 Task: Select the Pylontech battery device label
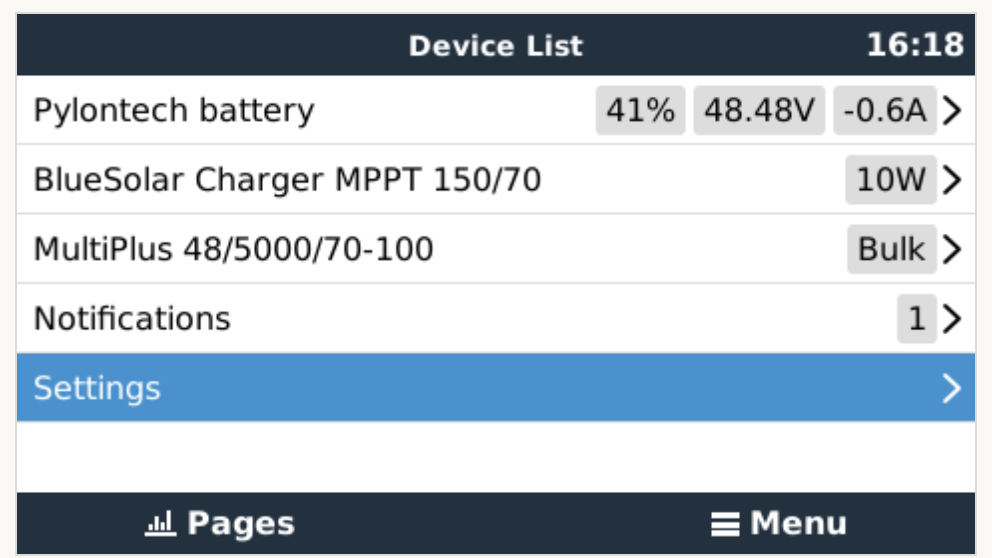(174, 110)
